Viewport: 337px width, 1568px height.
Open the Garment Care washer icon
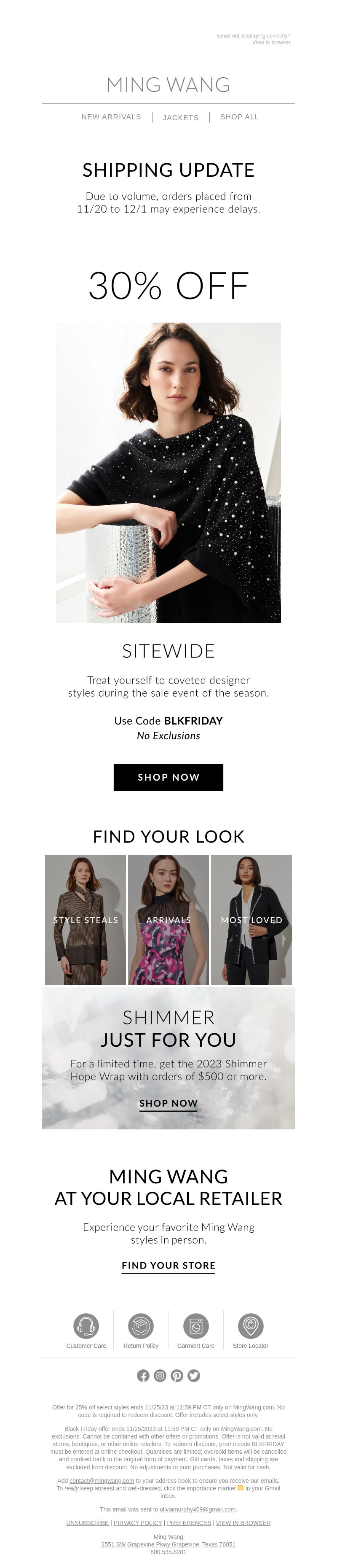(196, 1325)
